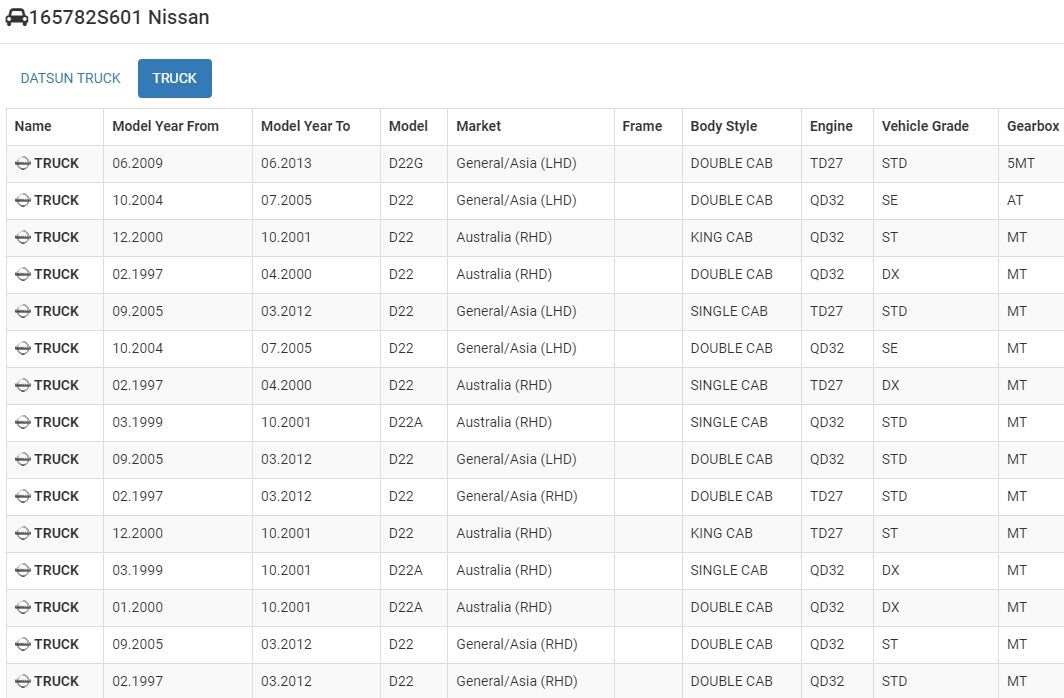The height and width of the screenshot is (698, 1064).
Task: Click DOUBLE CAB in the D22G row
Action: [x=732, y=163]
